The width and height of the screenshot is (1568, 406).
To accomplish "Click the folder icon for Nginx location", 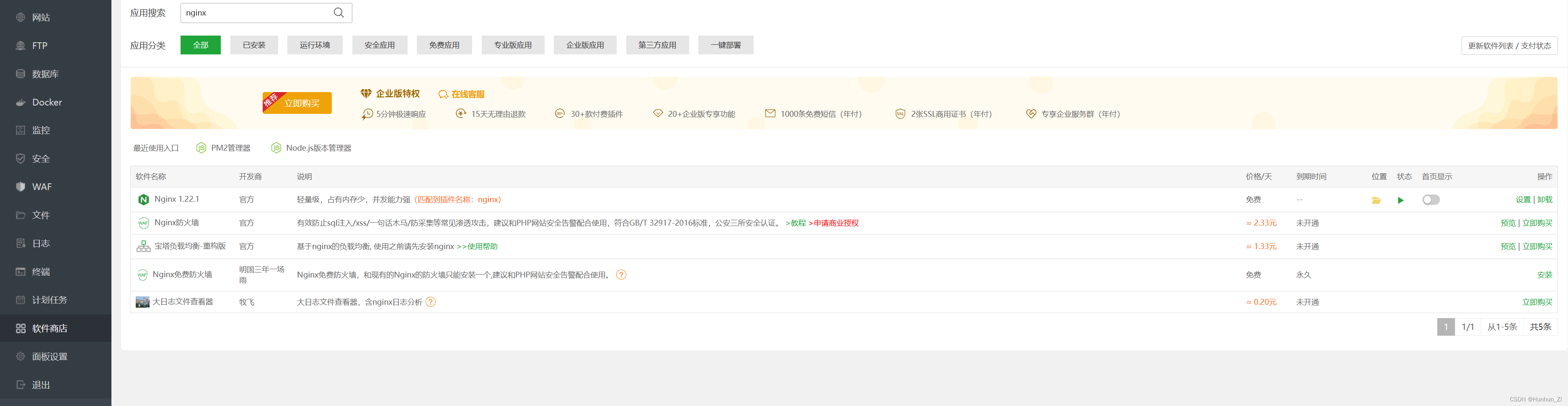I will click(1376, 199).
